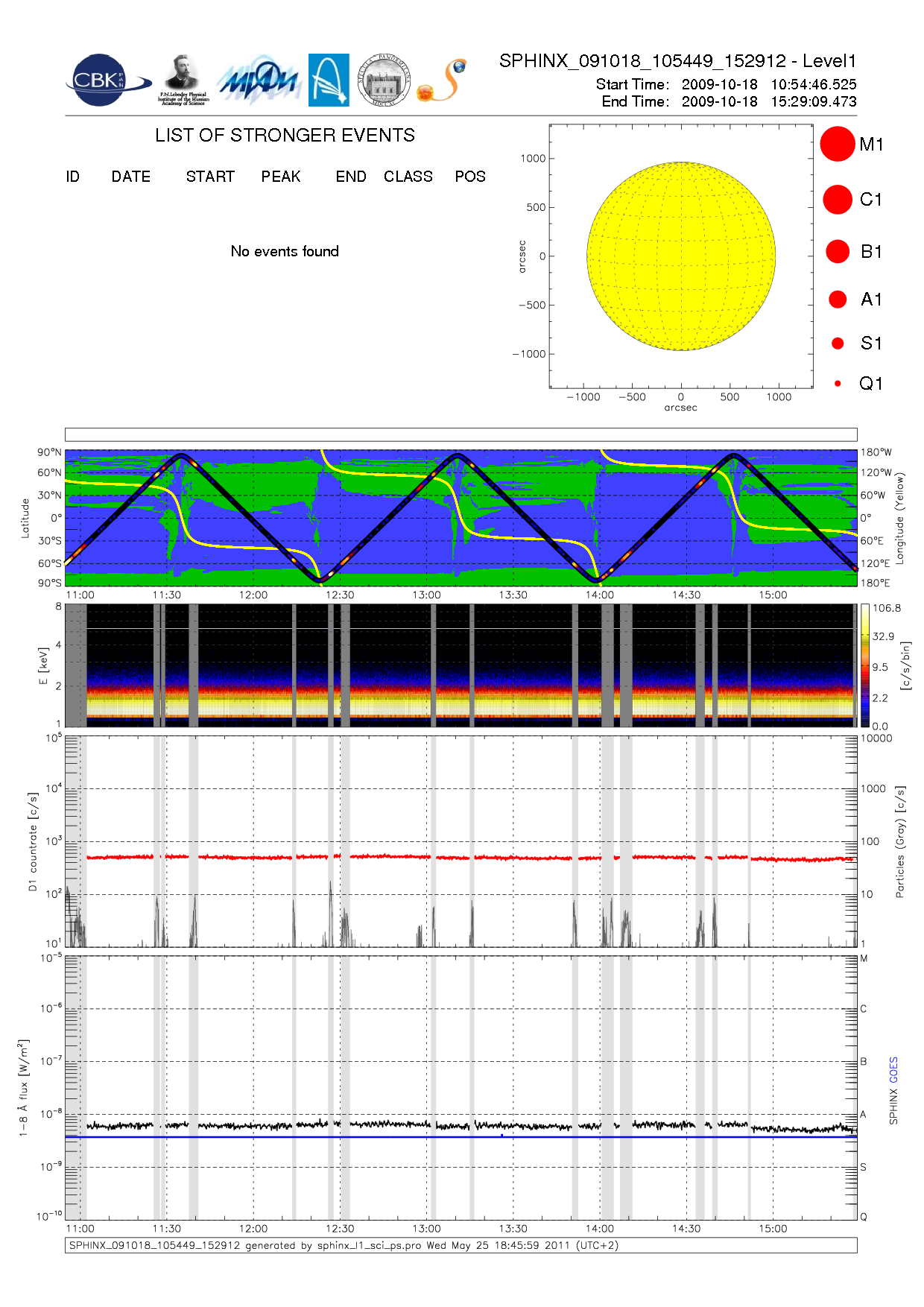The image size is (924, 1307).
Task: Click the small Q1 red dot
Action: 838,384
